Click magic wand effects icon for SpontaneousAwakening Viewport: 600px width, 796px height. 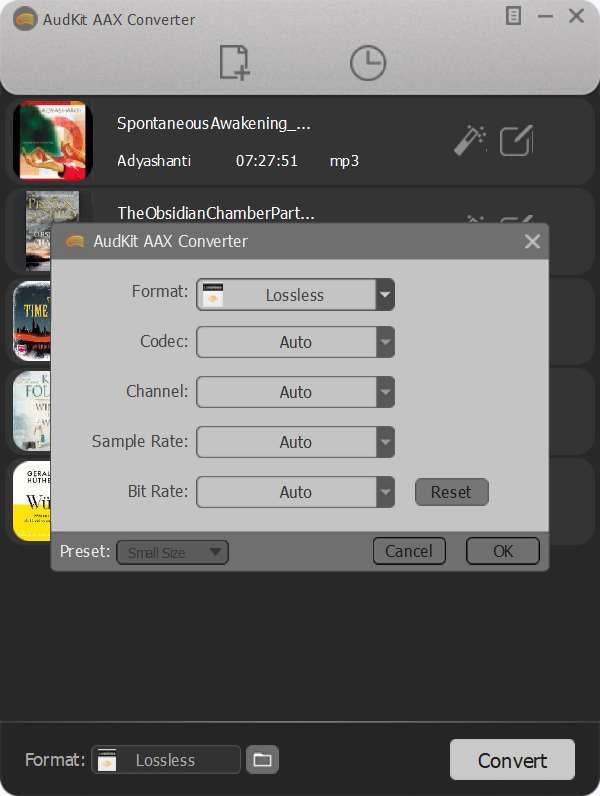coord(469,141)
